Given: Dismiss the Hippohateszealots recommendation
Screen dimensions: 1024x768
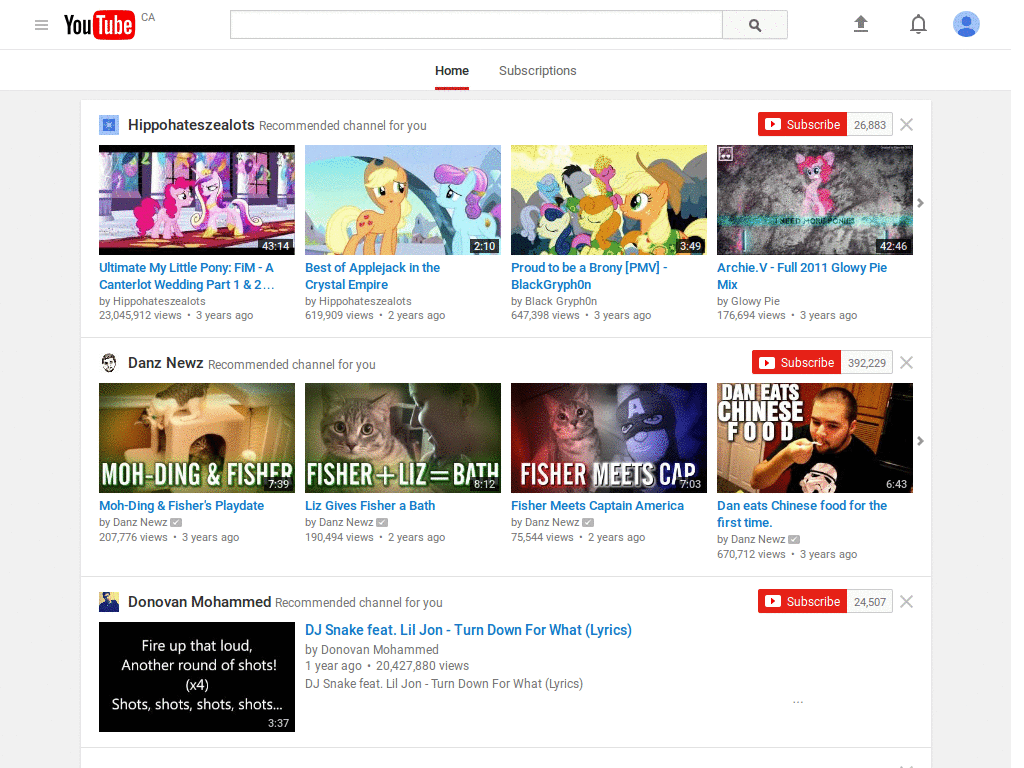Looking at the screenshot, I should coord(906,124).
